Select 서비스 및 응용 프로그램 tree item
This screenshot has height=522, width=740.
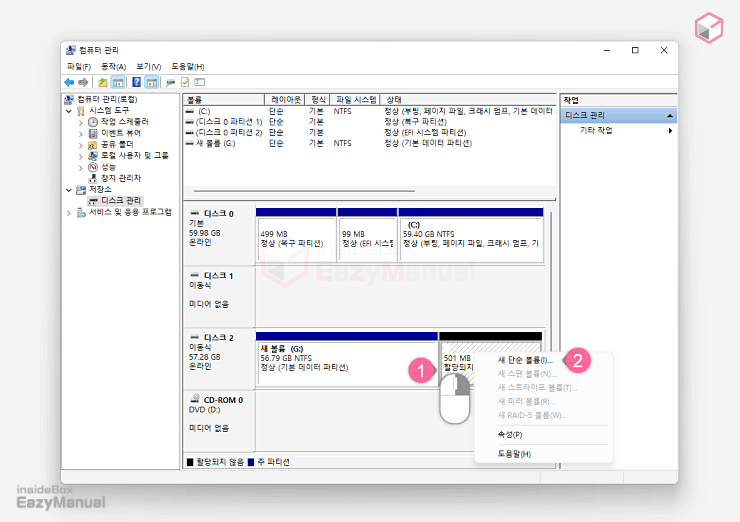click(x=130, y=212)
